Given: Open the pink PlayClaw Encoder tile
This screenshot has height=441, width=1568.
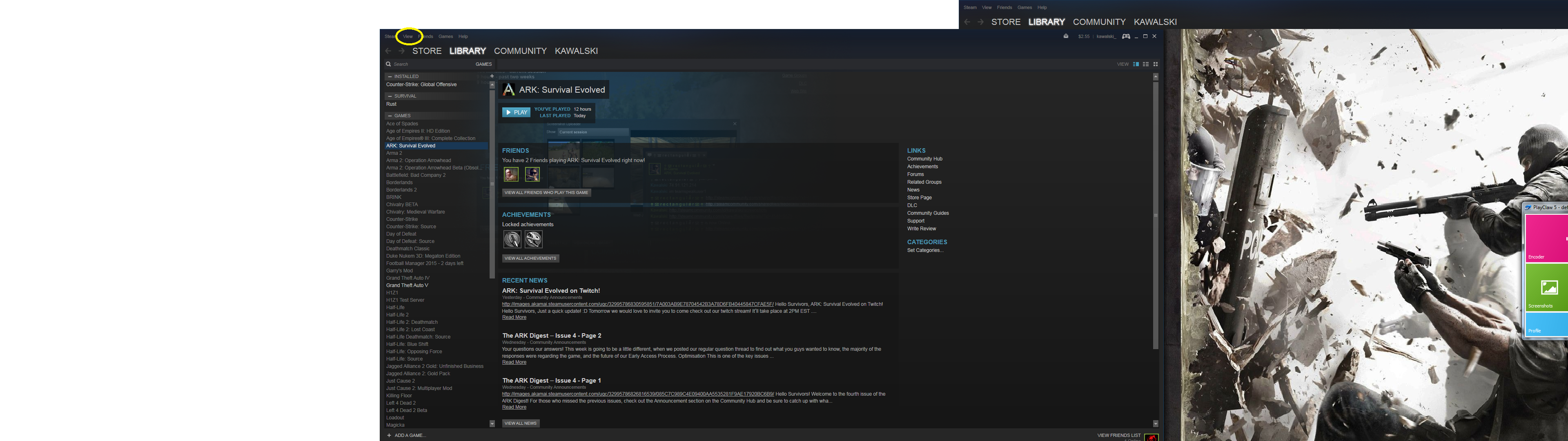Looking at the screenshot, I should (x=1547, y=238).
